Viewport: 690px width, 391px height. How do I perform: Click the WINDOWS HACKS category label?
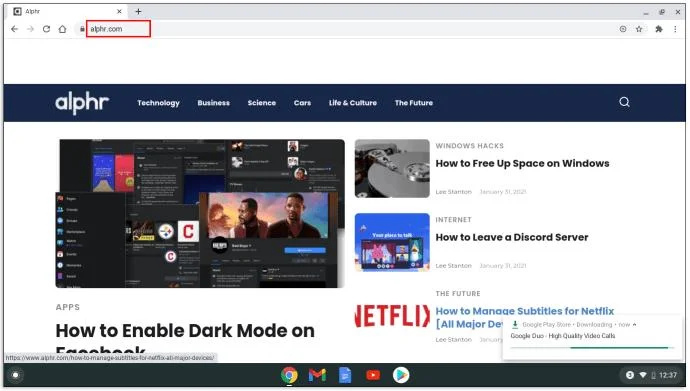click(x=470, y=146)
